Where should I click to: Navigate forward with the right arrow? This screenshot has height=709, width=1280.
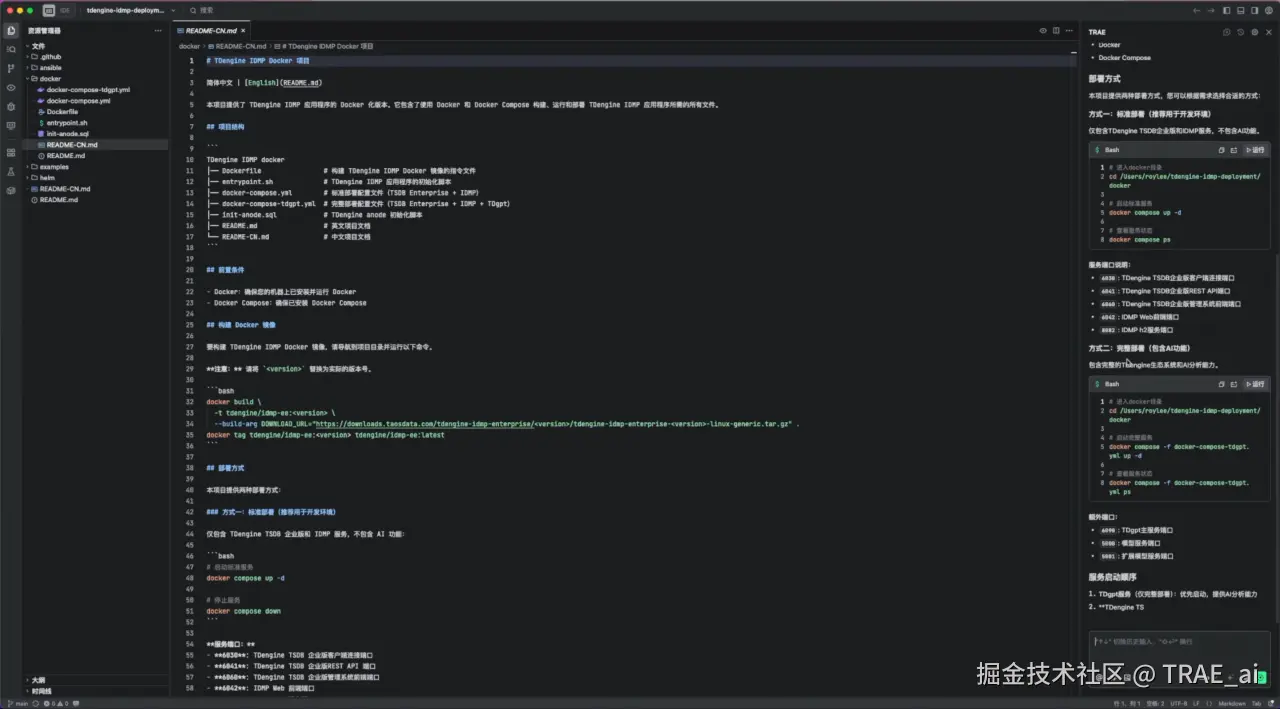pyautogui.click(x=1210, y=10)
